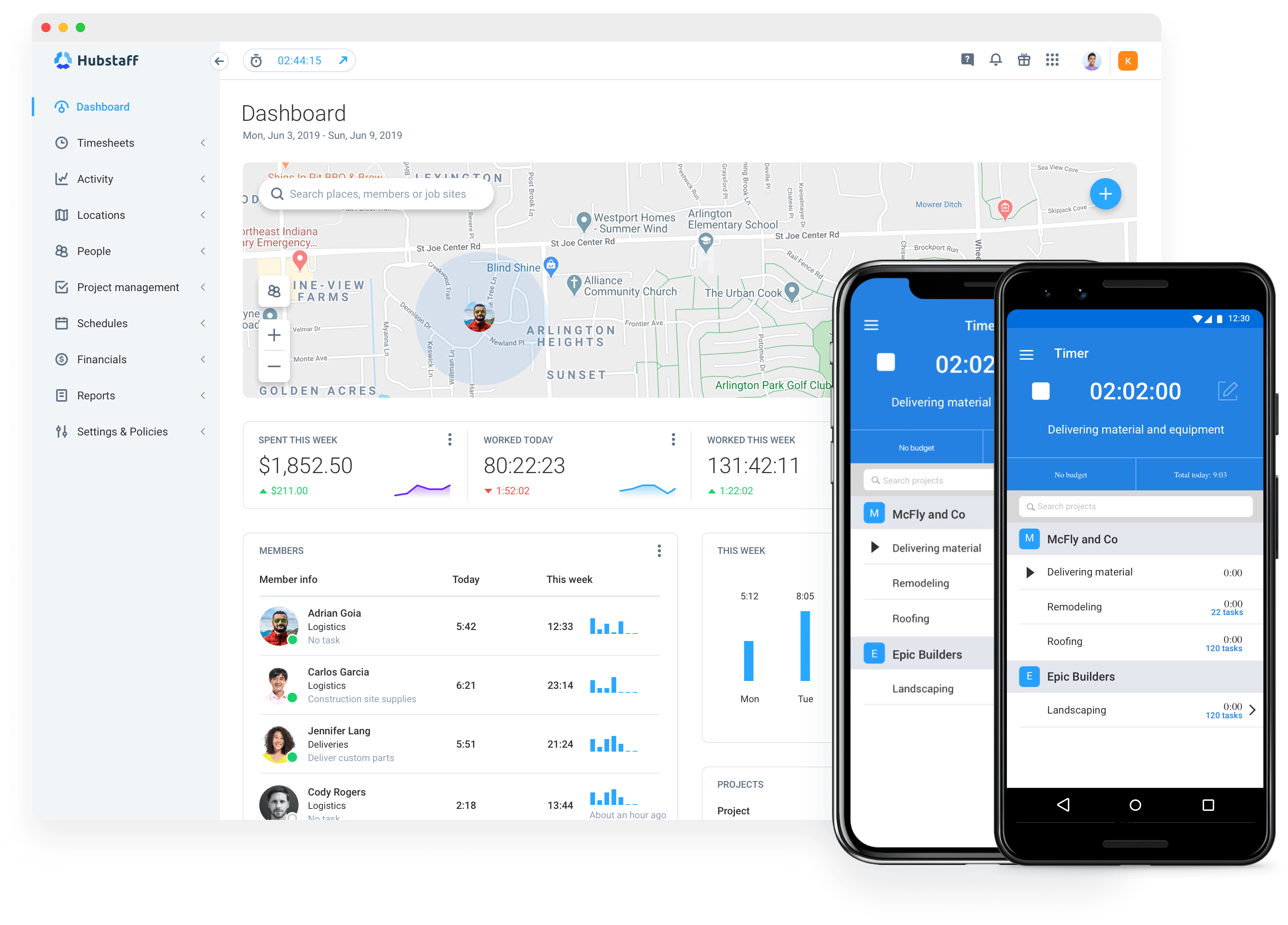
Task: Click the add location plus button on map
Action: pyautogui.click(x=1107, y=194)
